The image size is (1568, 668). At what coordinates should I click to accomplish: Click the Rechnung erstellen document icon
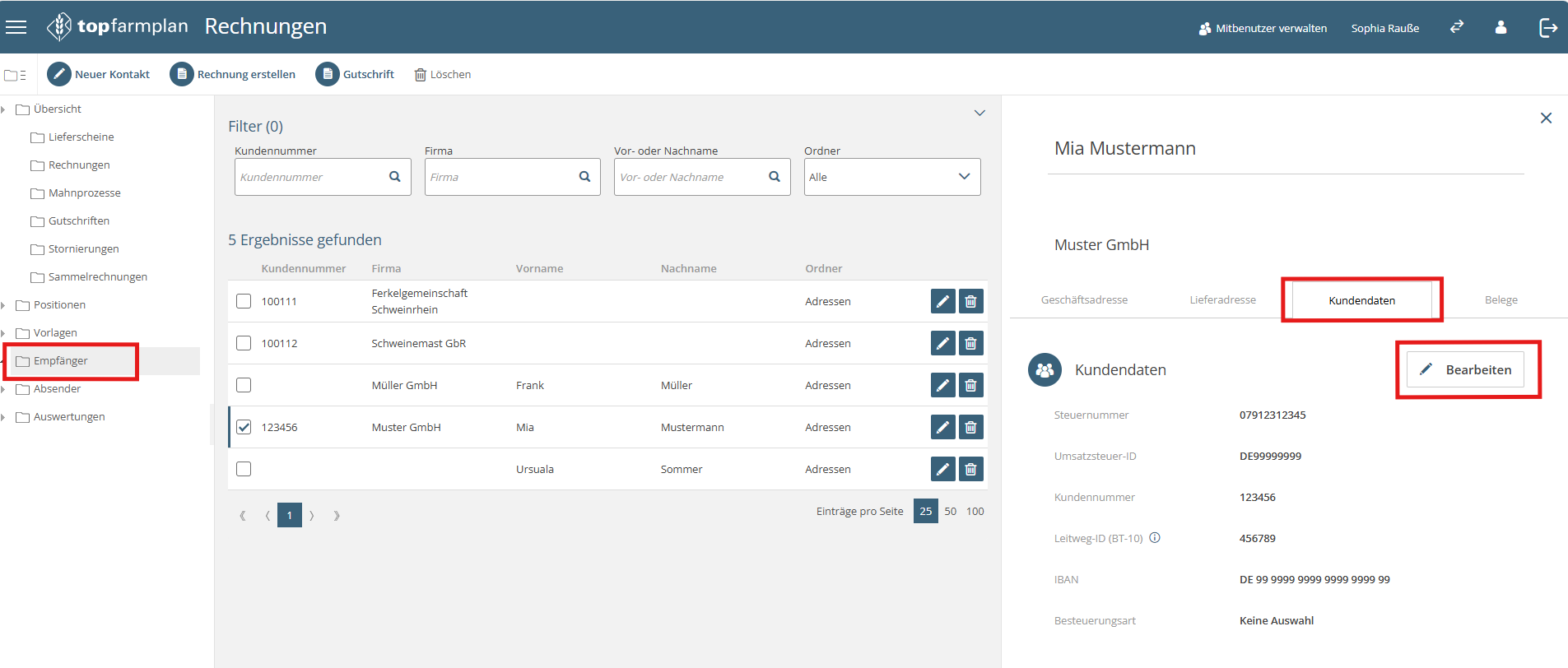[181, 74]
